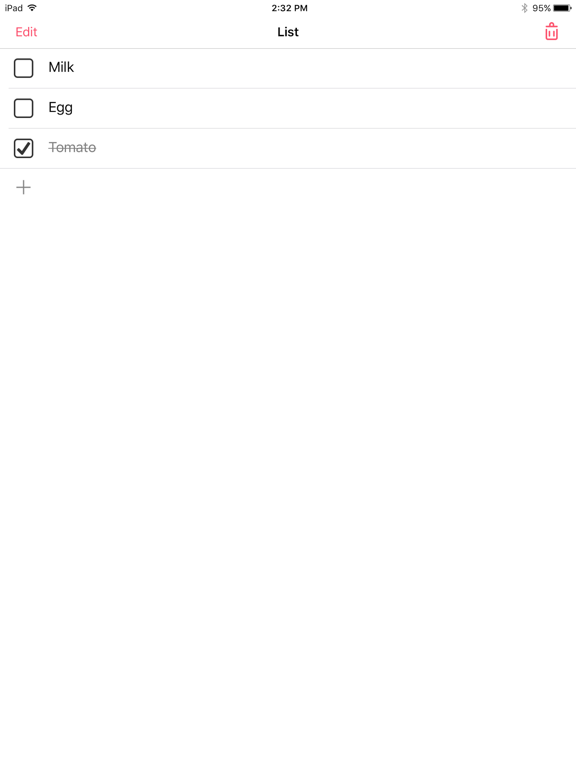Uncheck the Tomato checkbox
This screenshot has height=768, width=576.
[x=24, y=148]
